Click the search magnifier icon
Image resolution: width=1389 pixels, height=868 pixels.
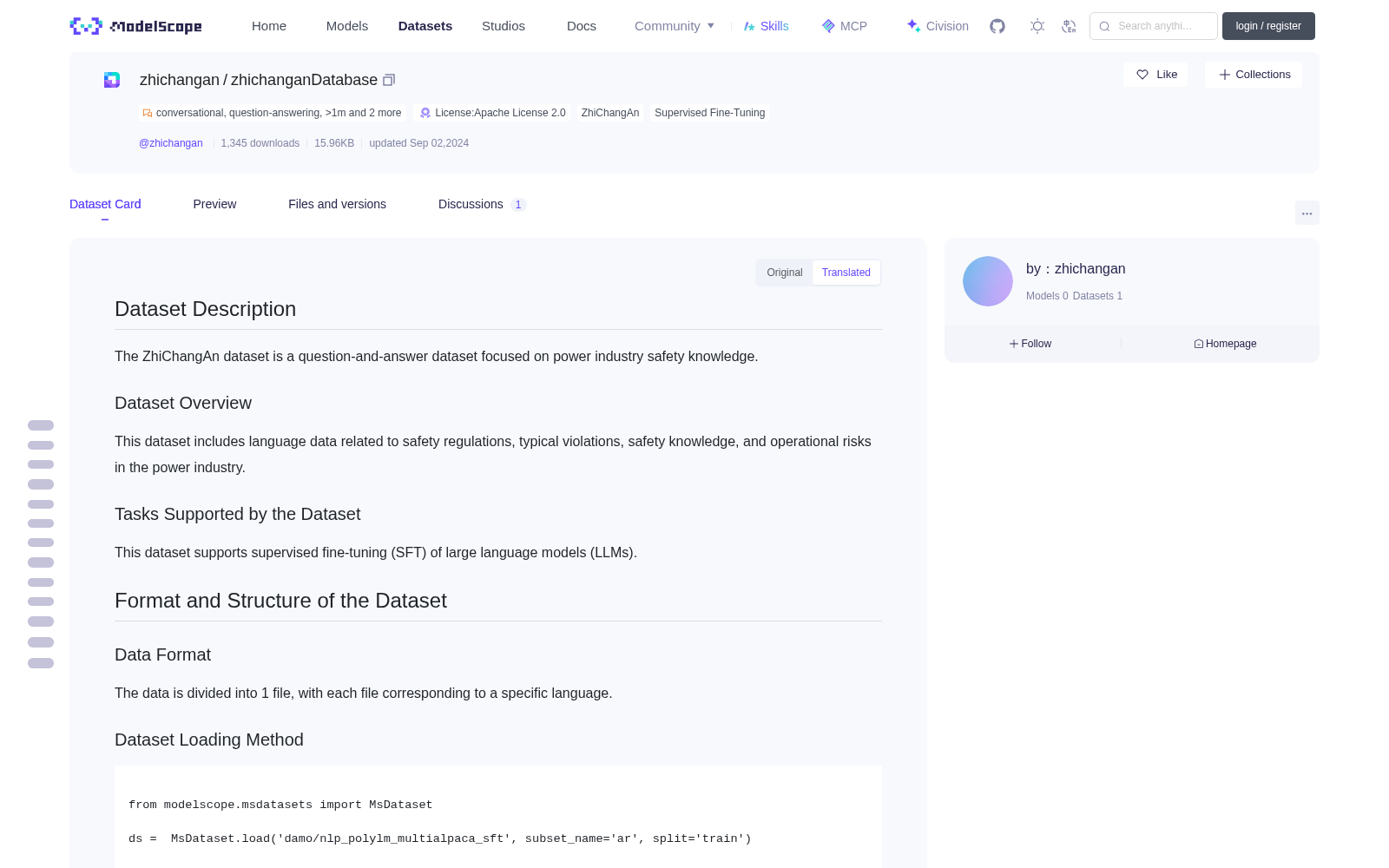[1105, 26]
